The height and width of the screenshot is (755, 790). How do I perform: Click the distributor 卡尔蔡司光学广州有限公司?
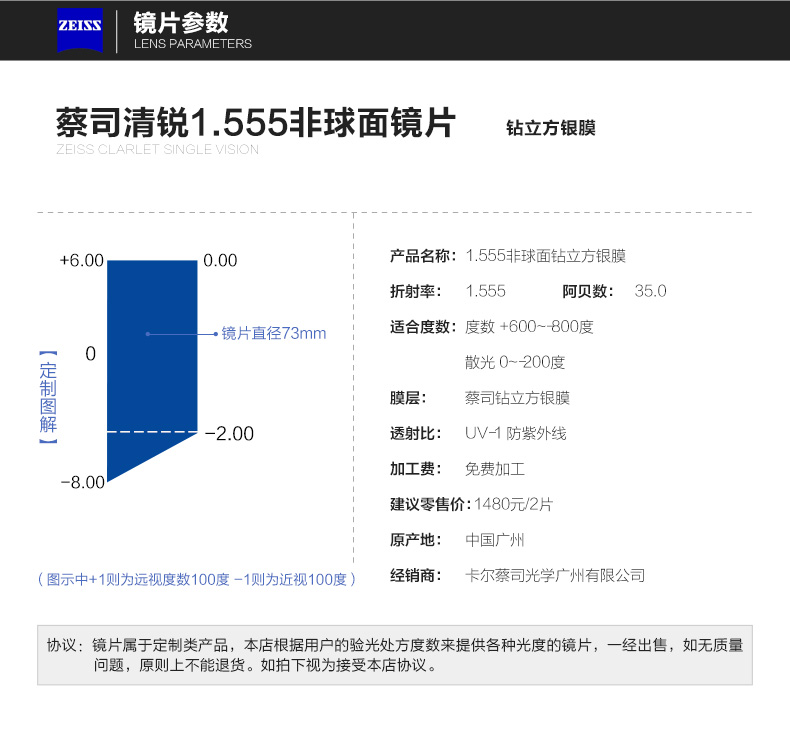click(x=555, y=575)
